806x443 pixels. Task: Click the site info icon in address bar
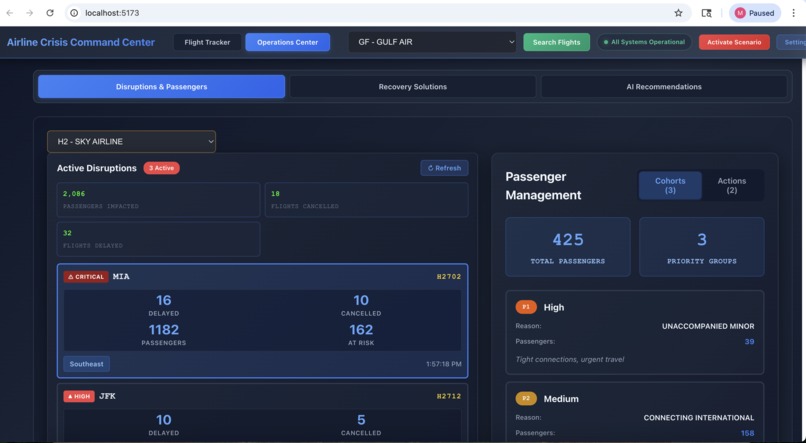(x=74, y=13)
